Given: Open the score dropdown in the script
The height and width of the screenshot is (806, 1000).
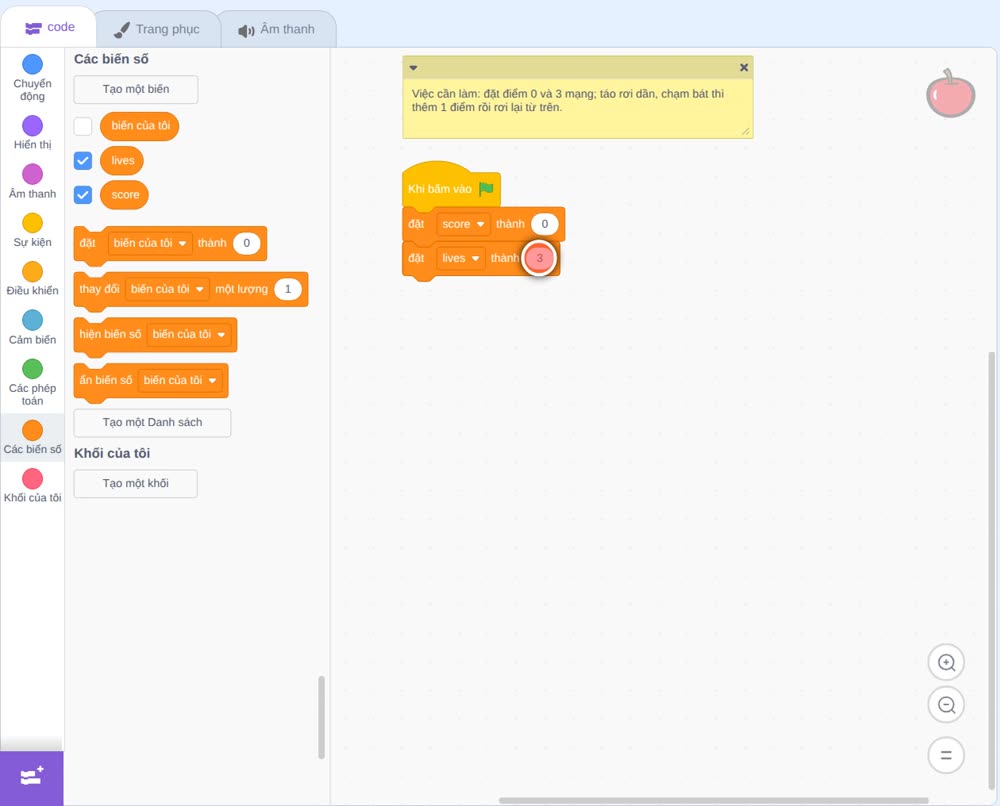Looking at the screenshot, I should tap(464, 224).
